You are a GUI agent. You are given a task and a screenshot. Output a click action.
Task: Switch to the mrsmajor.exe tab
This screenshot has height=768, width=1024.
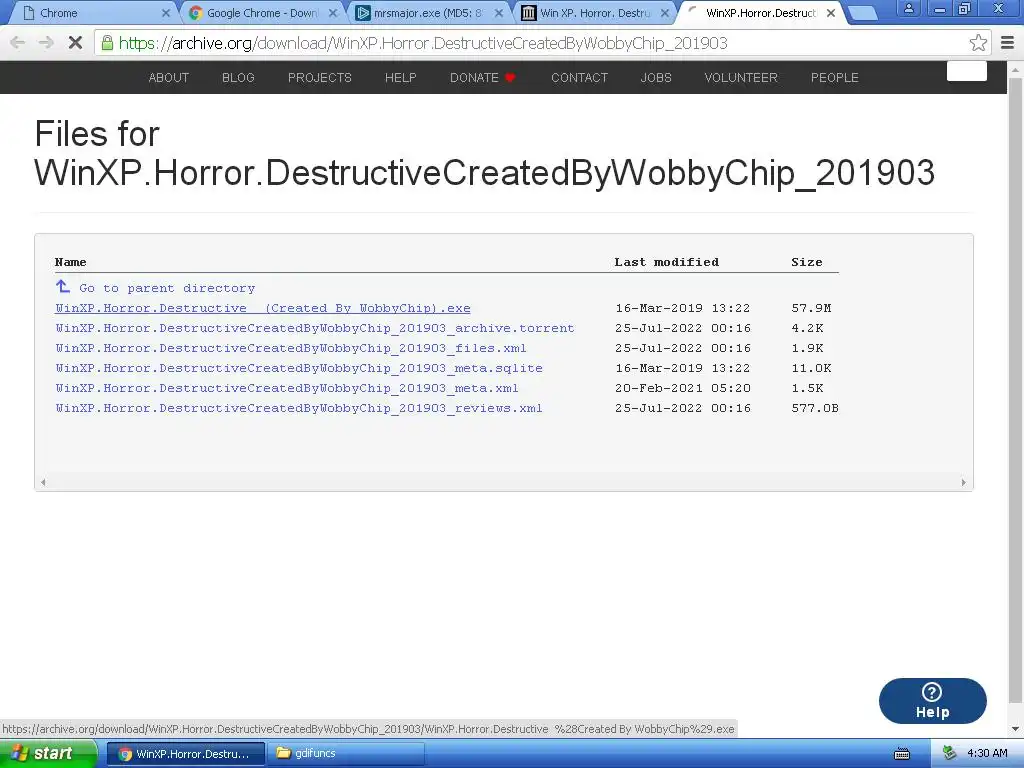[x=428, y=13]
